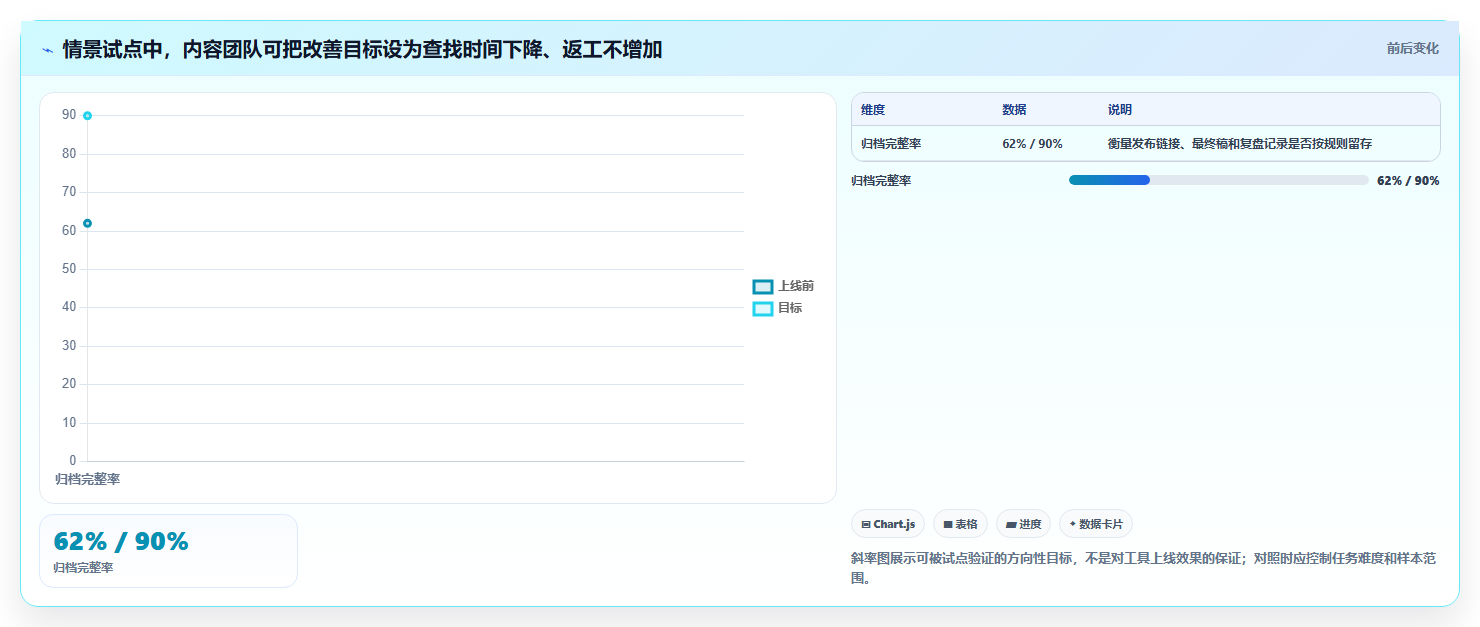The width and height of the screenshot is (1480, 627).
Task: Click the 表格 tag chip
Action: click(960, 524)
